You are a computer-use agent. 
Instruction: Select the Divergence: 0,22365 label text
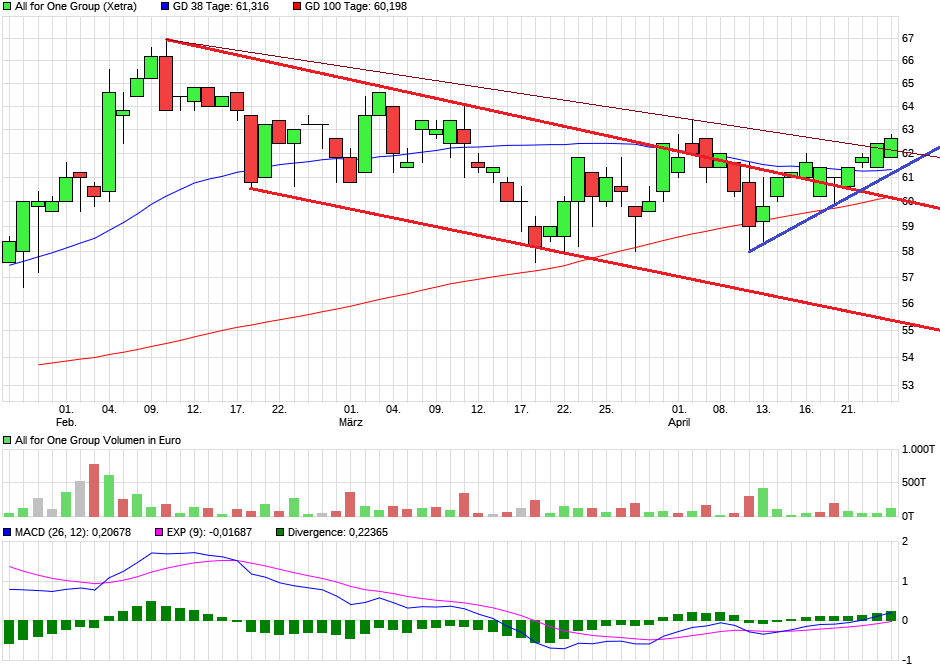pos(338,532)
